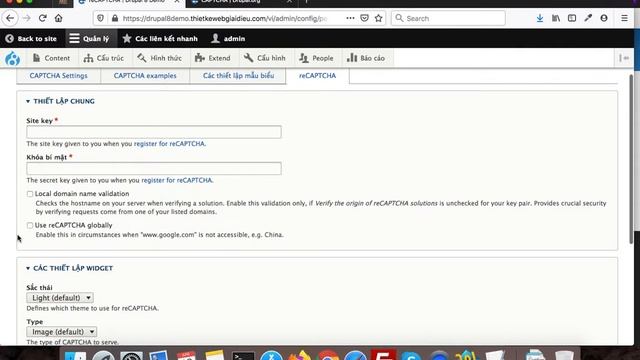Reload the current page
Image resolution: width=640 pixels, height=360 pixels.
[x=42, y=18]
